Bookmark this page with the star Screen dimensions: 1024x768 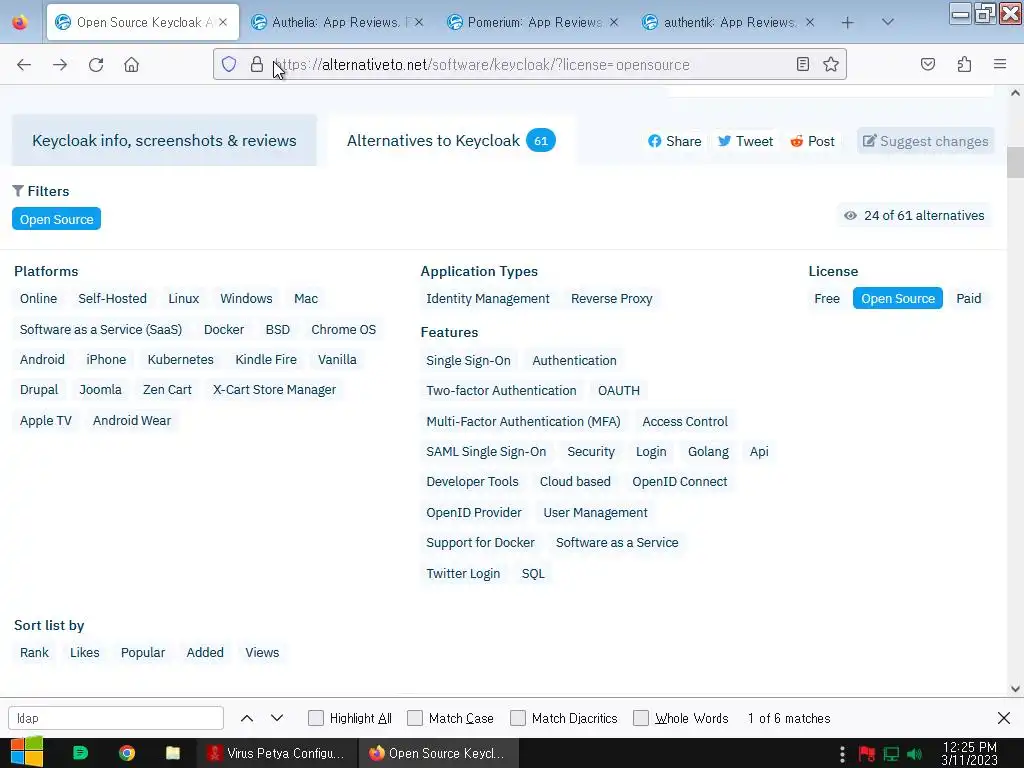(x=831, y=64)
